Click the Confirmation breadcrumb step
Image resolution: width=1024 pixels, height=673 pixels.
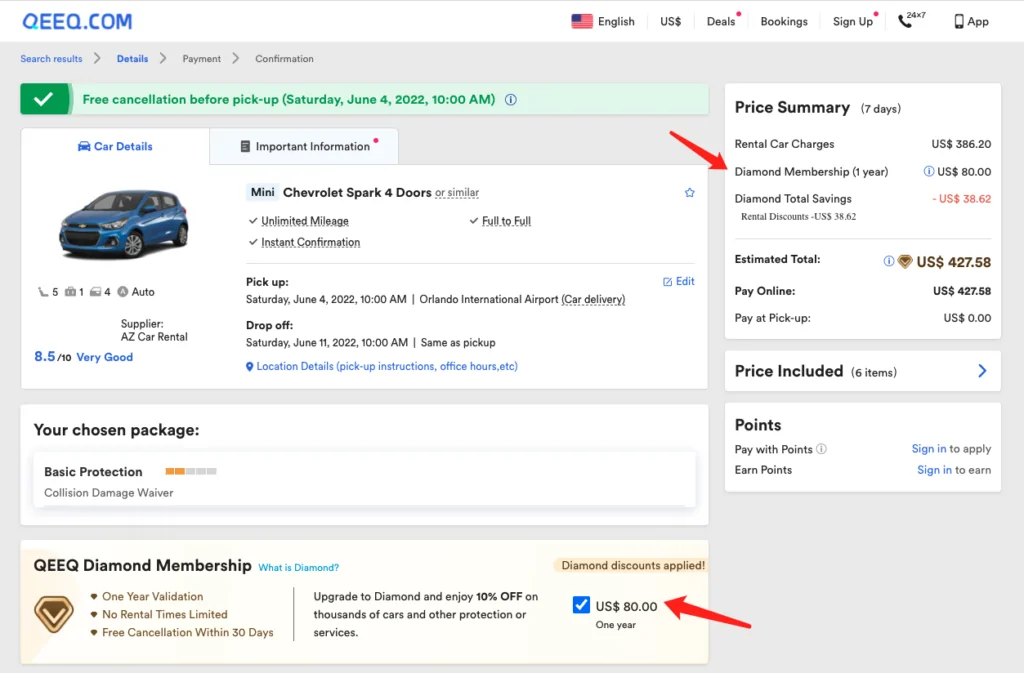coord(284,59)
